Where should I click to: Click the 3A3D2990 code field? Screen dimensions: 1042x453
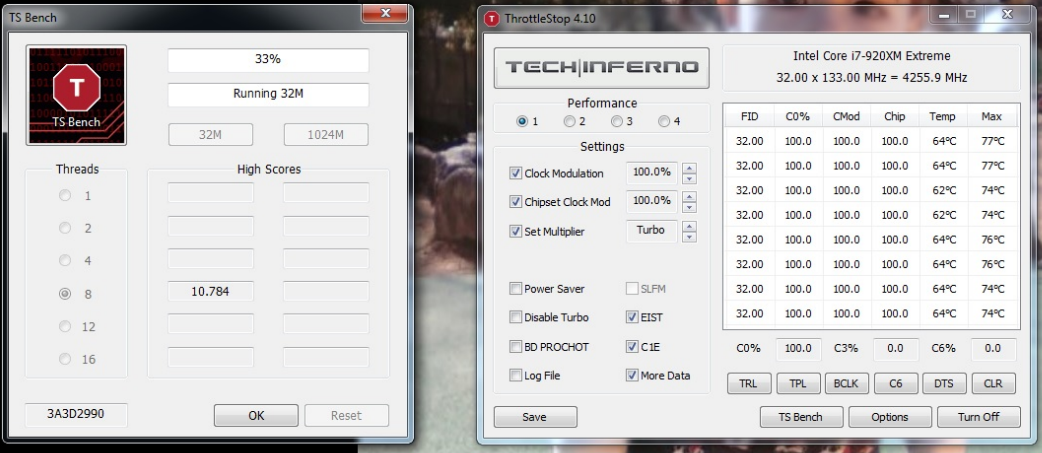click(76, 414)
